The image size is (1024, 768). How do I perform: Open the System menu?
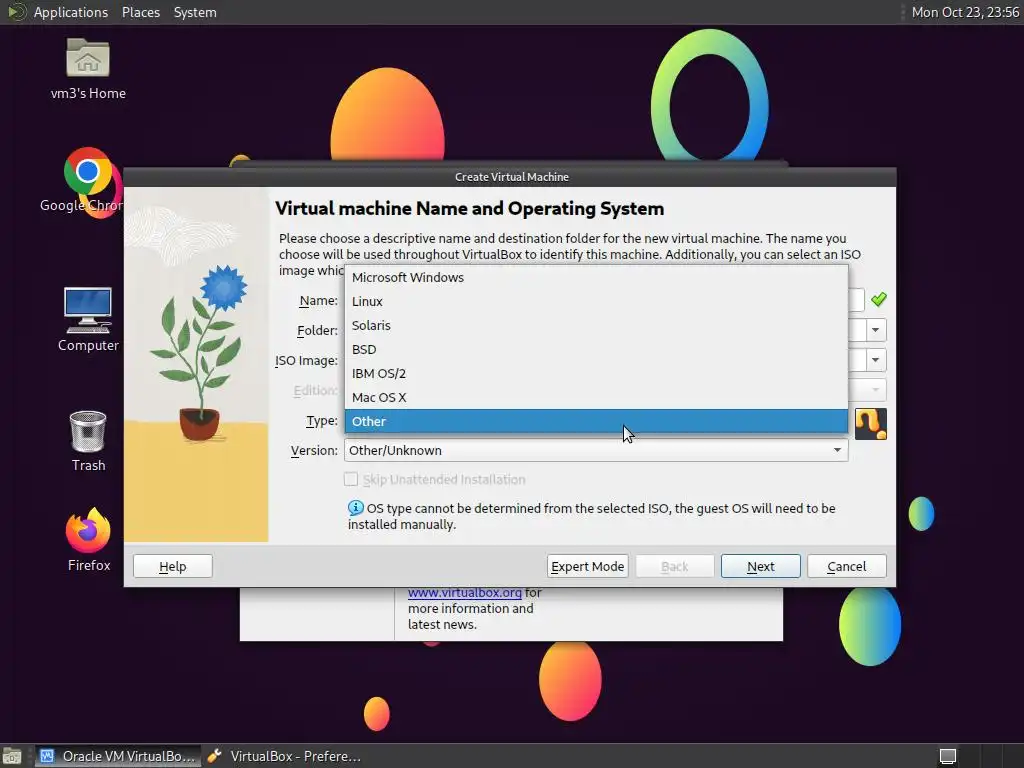click(195, 12)
